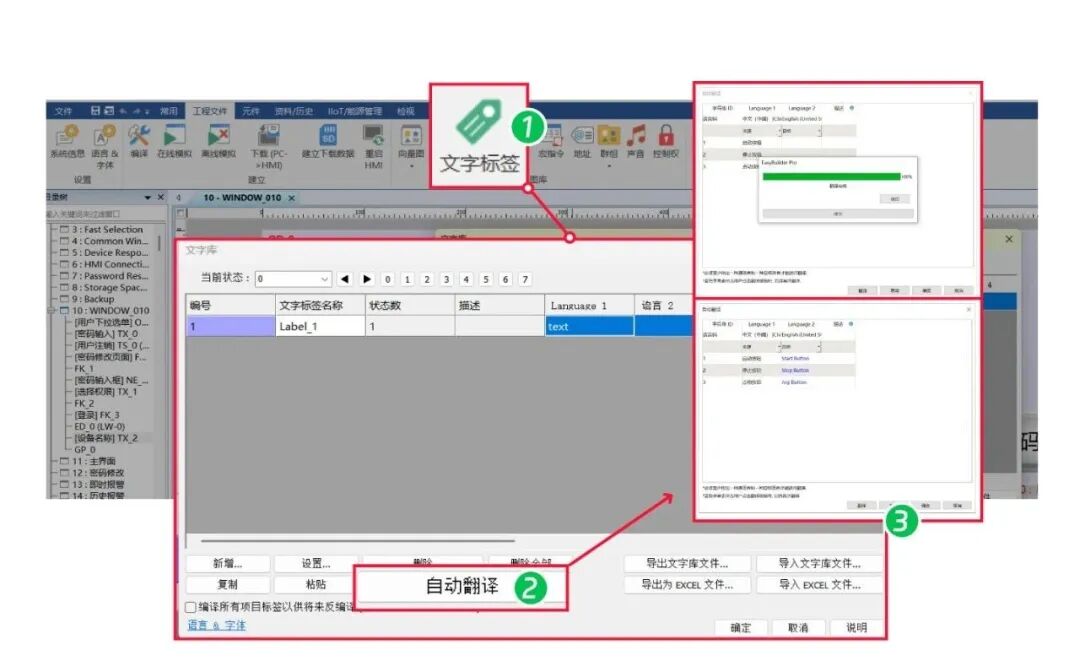Viewport: 1080px width, 661px height.
Task: Switch to the 检视 ribbon tab
Action: coord(406,110)
